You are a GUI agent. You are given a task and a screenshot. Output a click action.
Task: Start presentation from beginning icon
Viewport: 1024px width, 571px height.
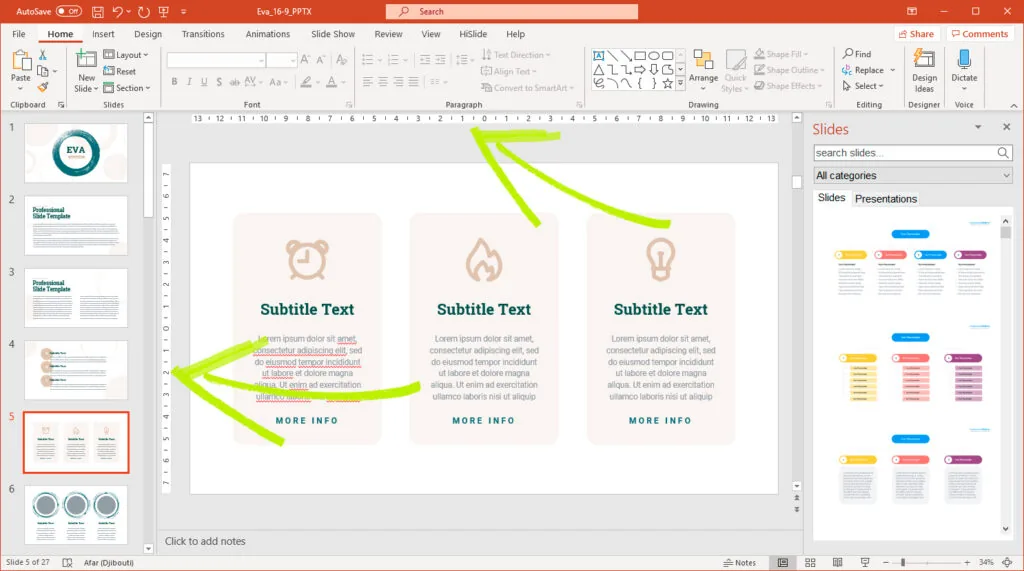164,12
